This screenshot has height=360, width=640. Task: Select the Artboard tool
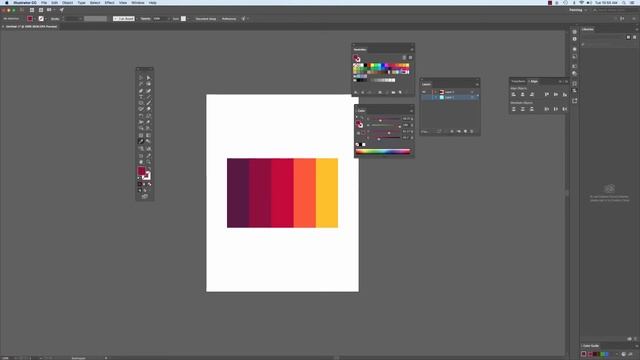(x=141, y=156)
